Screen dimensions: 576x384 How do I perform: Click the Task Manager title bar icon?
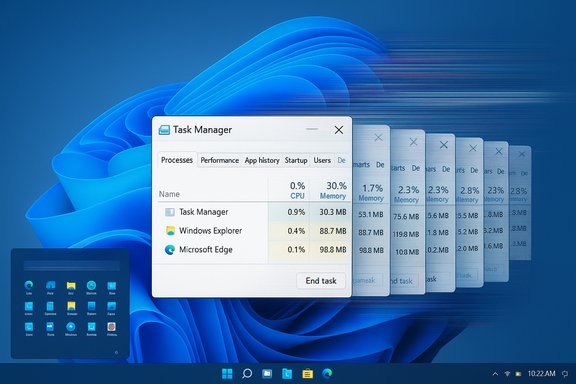pyautogui.click(x=164, y=130)
